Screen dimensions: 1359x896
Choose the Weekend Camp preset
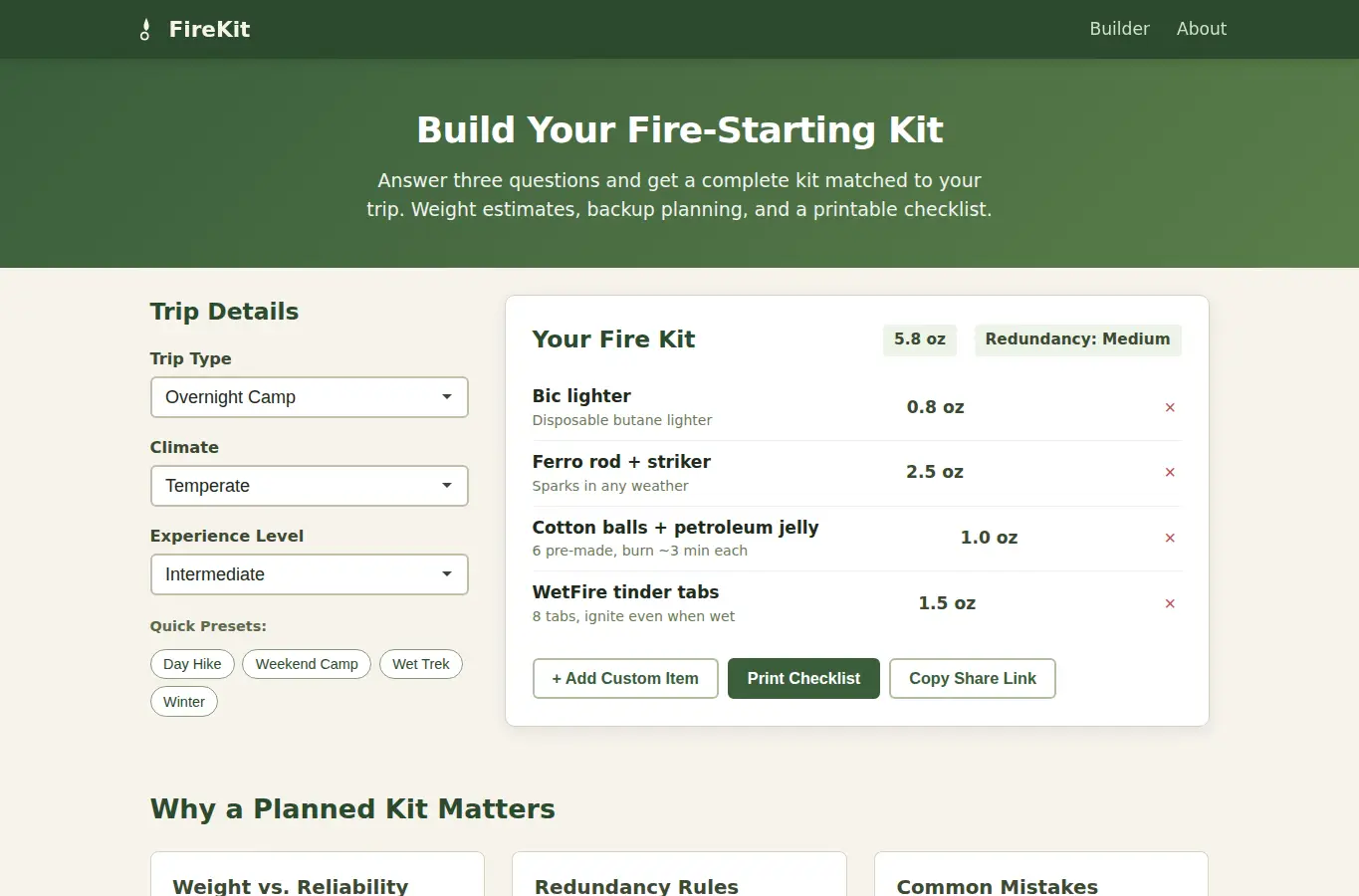coord(307,664)
